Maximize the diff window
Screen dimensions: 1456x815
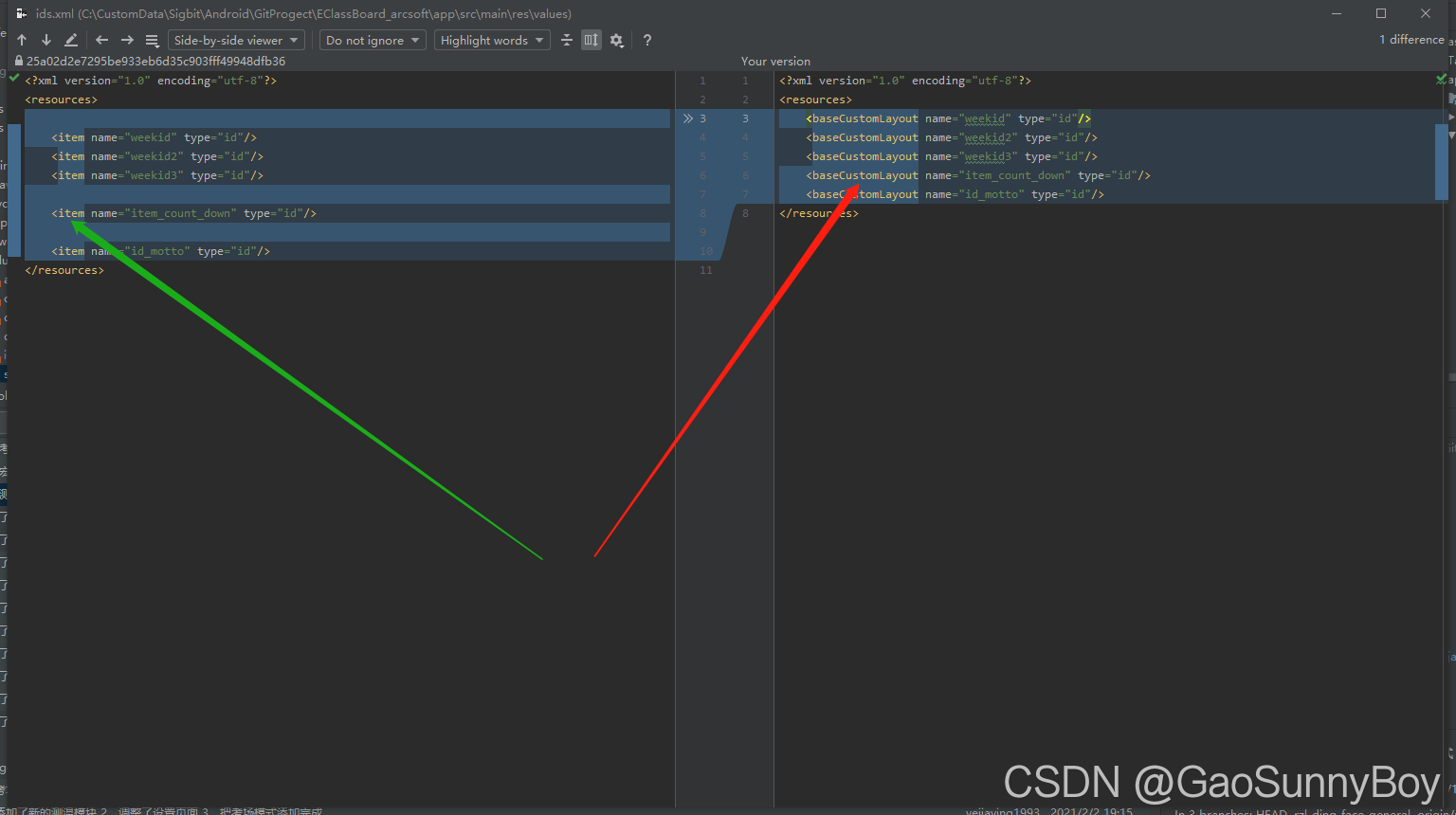[1381, 13]
